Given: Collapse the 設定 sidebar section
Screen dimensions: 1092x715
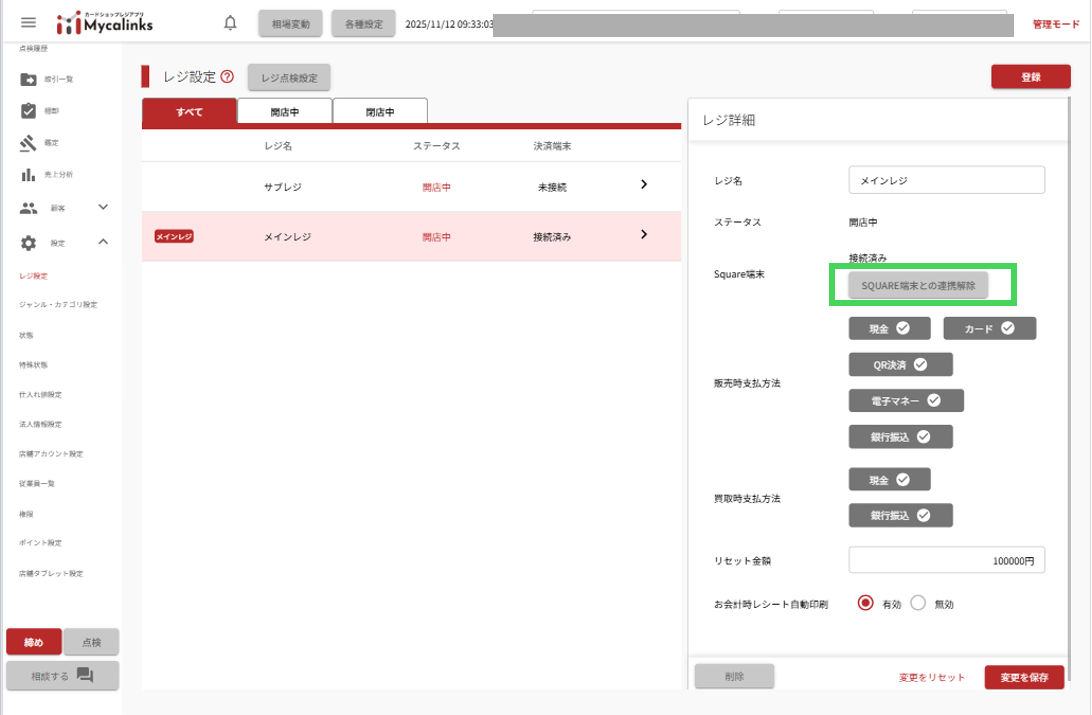Looking at the screenshot, I should [x=103, y=241].
